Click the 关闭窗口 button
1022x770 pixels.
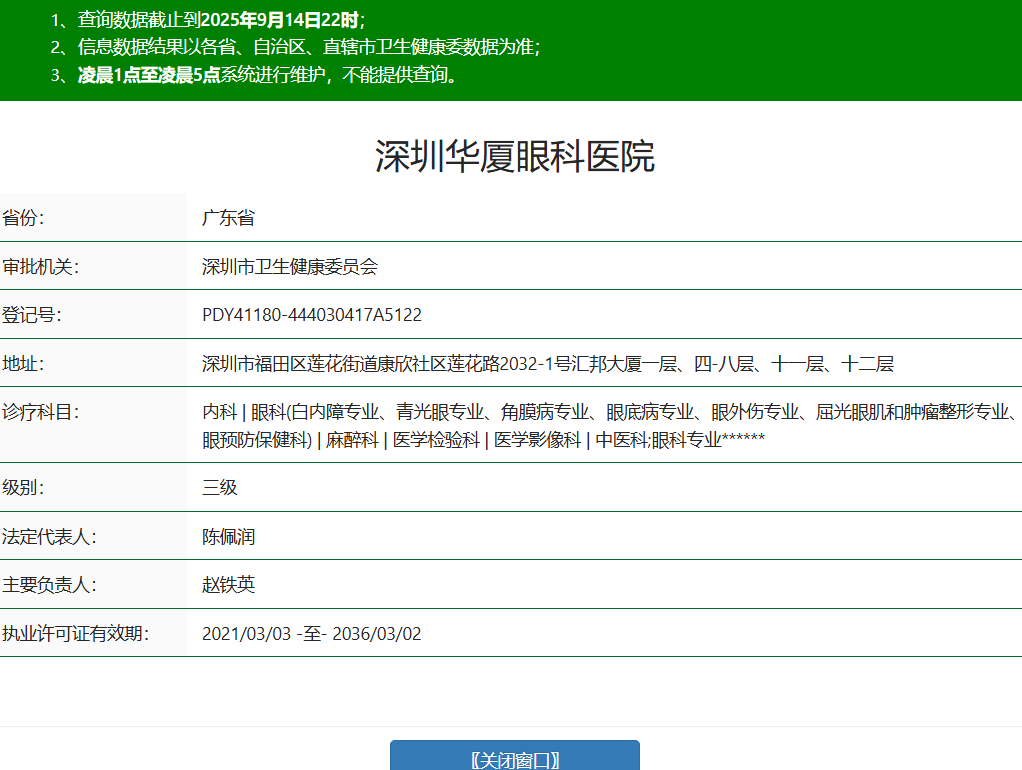pos(514,758)
